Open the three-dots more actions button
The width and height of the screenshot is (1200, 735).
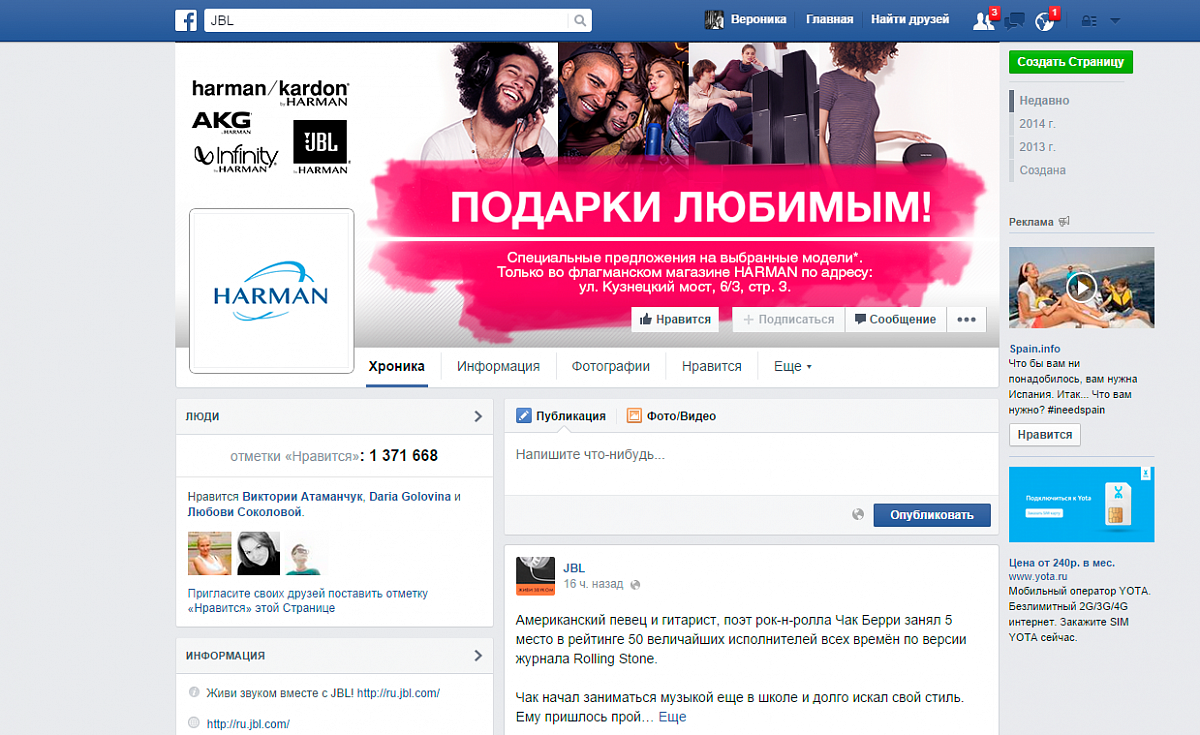click(966, 319)
